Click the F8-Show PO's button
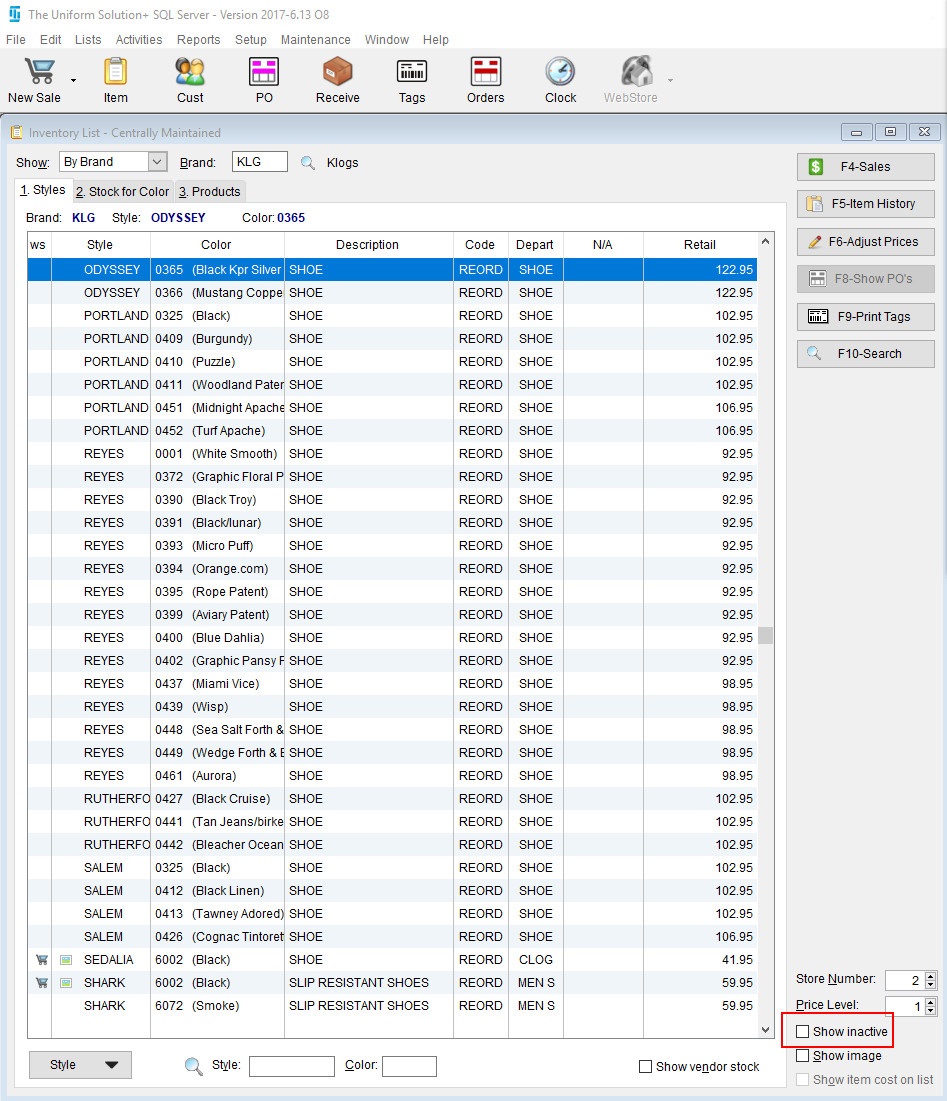The image size is (947, 1101). tap(865, 279)
